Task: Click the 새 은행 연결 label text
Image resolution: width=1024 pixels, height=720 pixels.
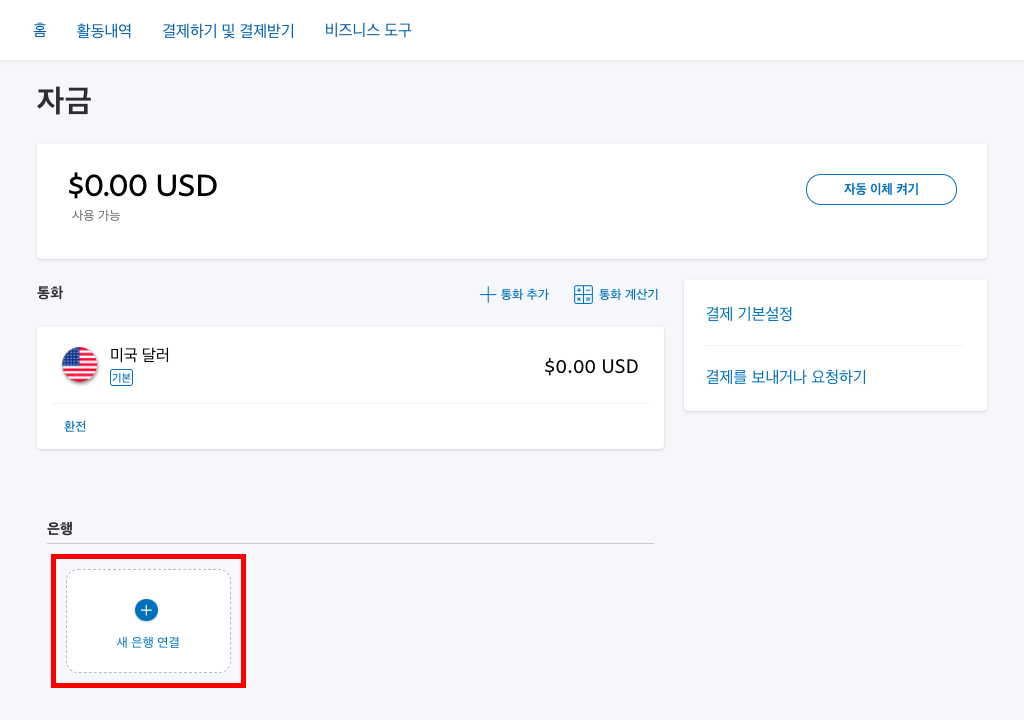Action: coord(148,642)
